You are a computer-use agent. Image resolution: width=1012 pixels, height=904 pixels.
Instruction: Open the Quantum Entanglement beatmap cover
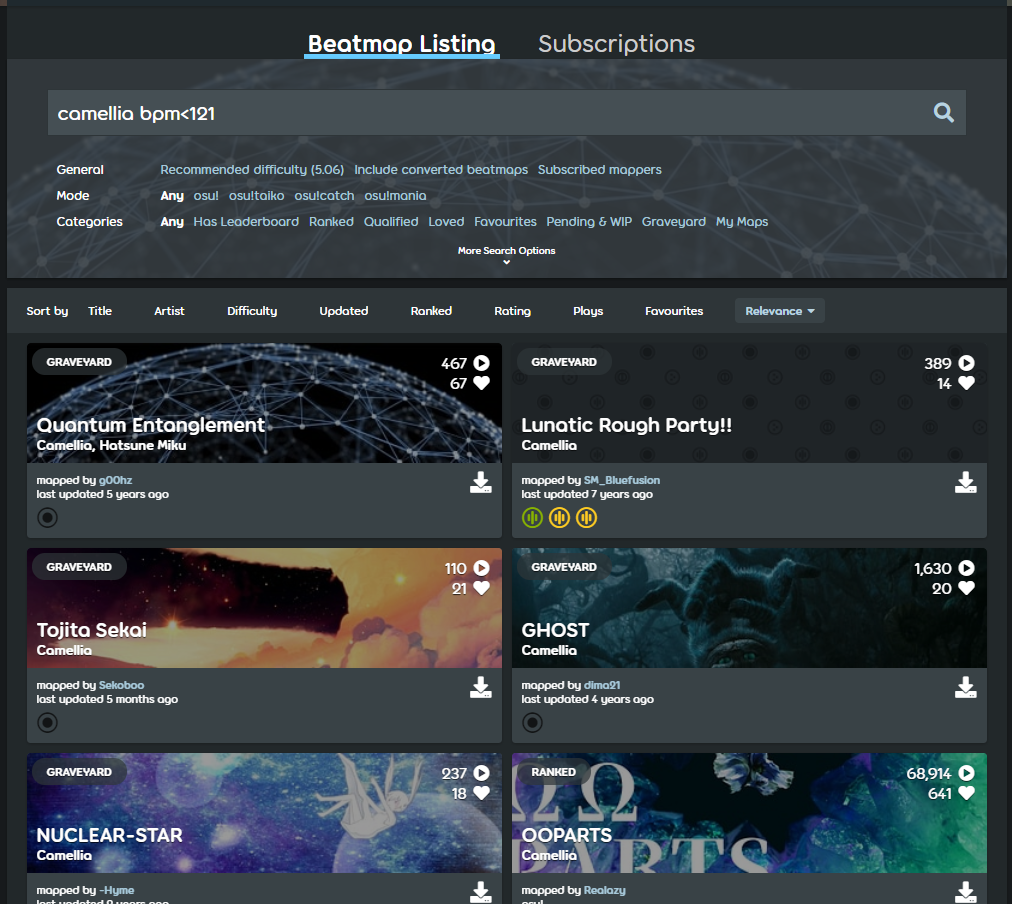264,403
